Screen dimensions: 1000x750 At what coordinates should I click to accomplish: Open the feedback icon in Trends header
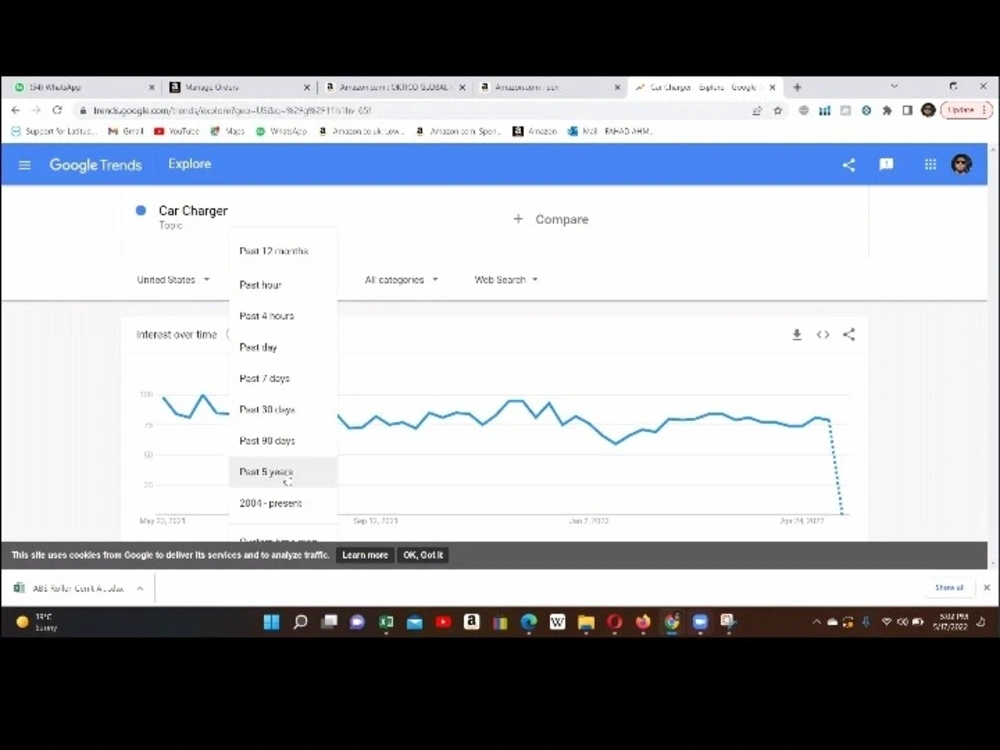pos(886,165)
